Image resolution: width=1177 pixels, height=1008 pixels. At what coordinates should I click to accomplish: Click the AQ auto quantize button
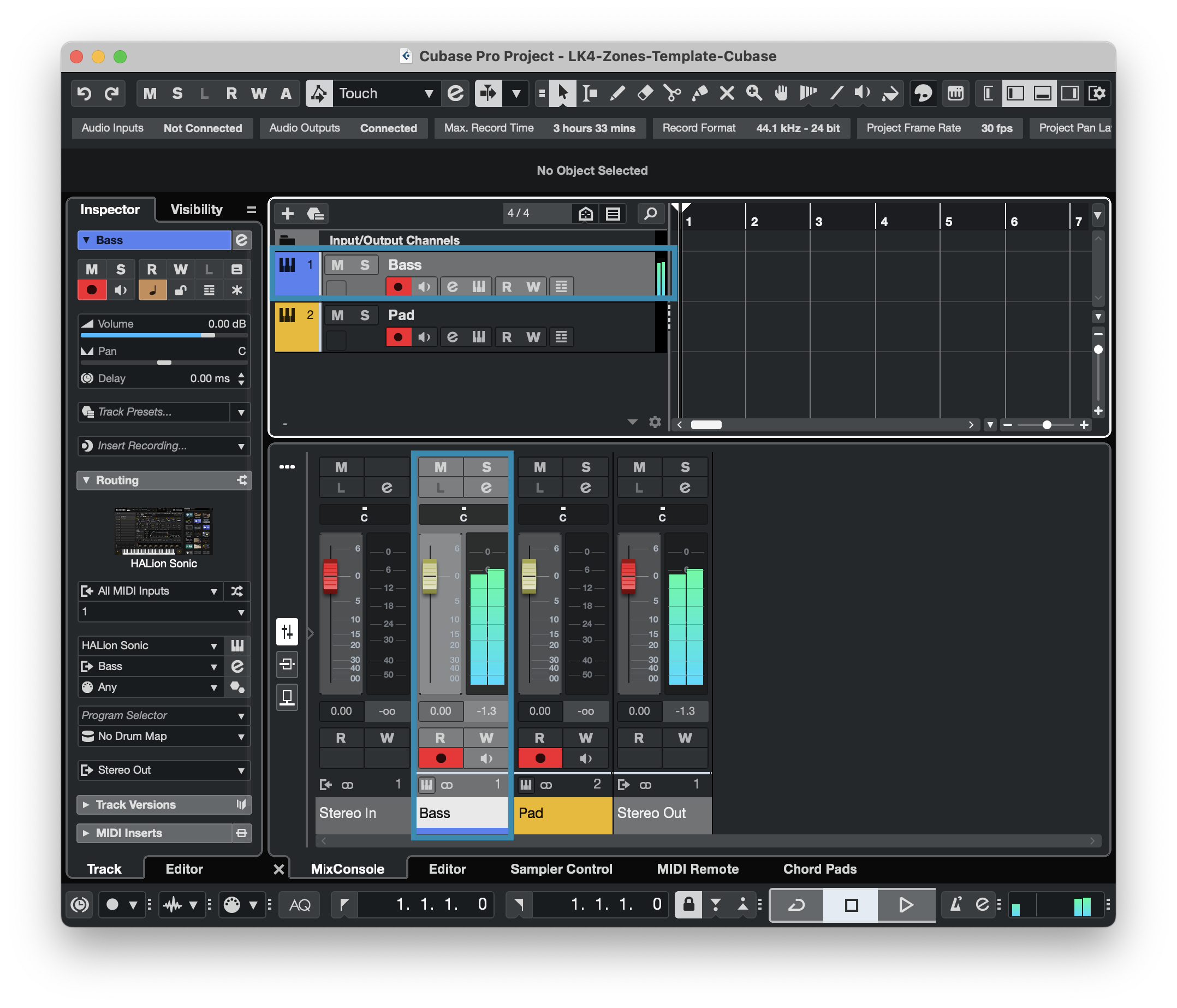click(x=299, y=905)
